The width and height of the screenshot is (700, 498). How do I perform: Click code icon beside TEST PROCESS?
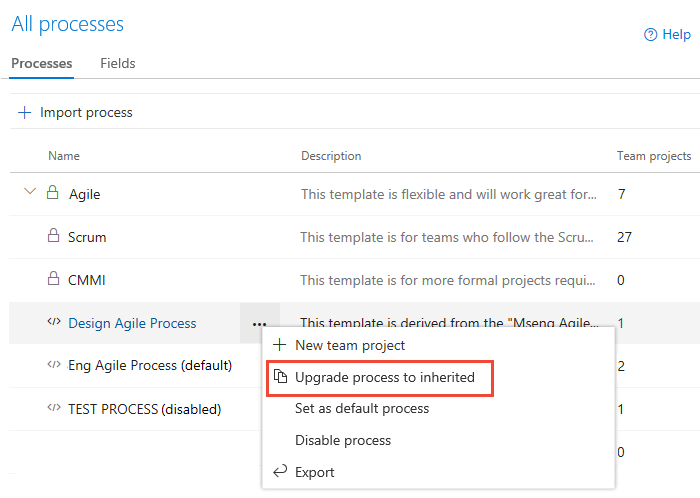coord(54,408)
